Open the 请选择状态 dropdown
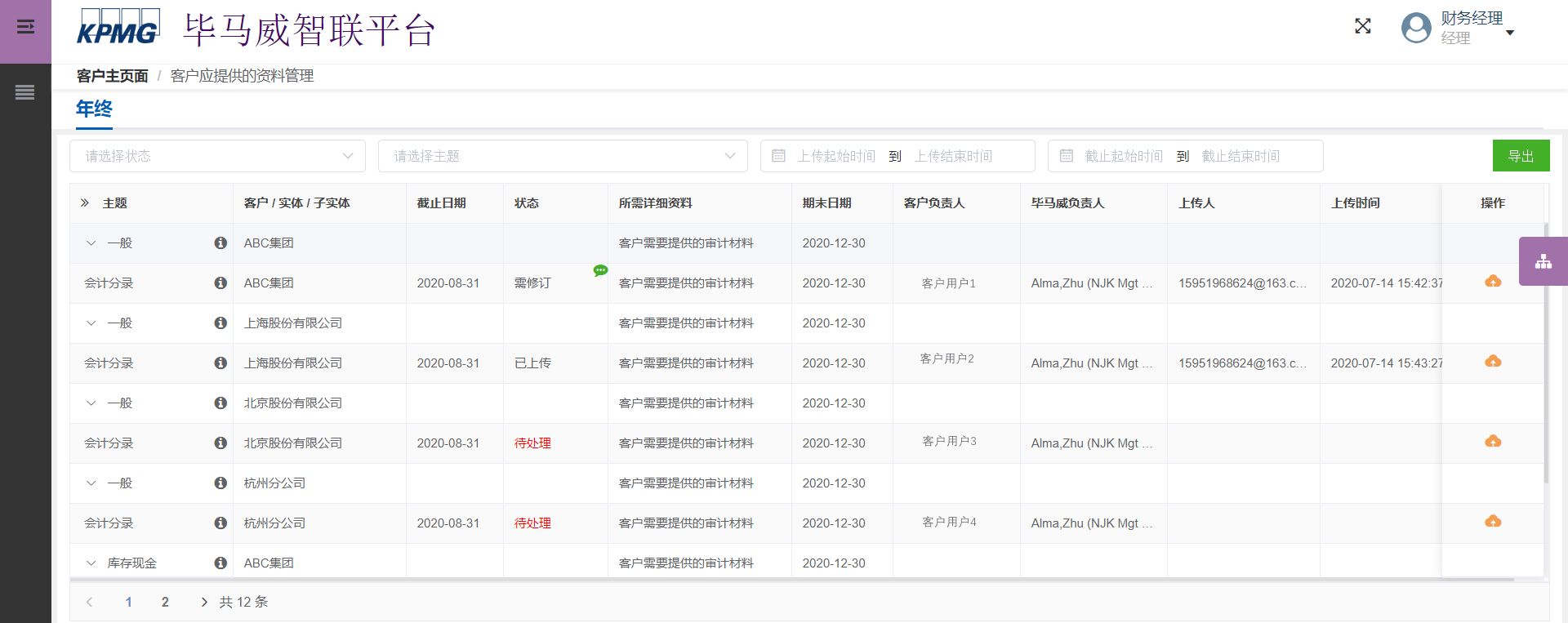Viewport: 1568px width, 623px height. (217, 156)
